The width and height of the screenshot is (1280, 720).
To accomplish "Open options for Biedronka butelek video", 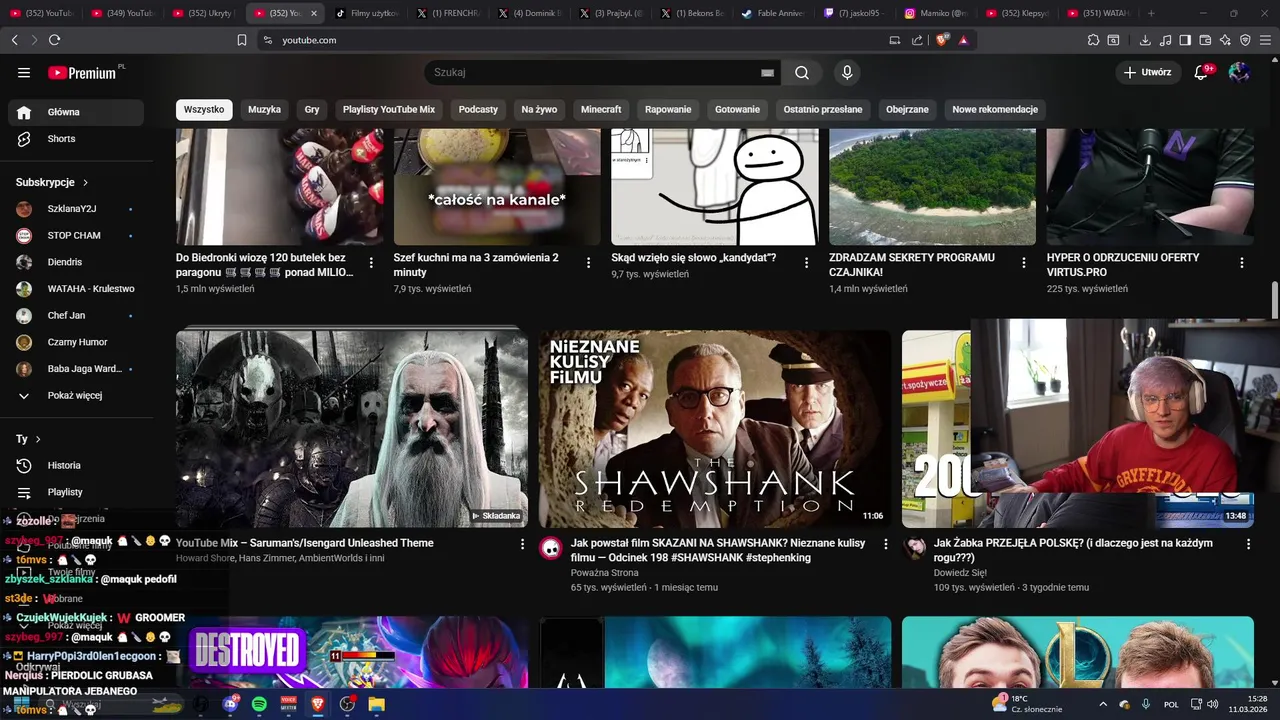I will coord(371,263).
